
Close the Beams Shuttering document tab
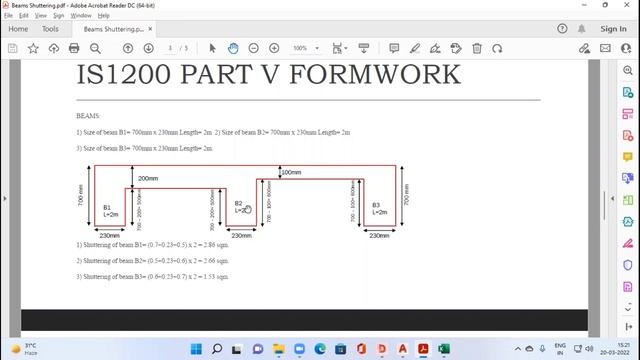tap(150, 29)
